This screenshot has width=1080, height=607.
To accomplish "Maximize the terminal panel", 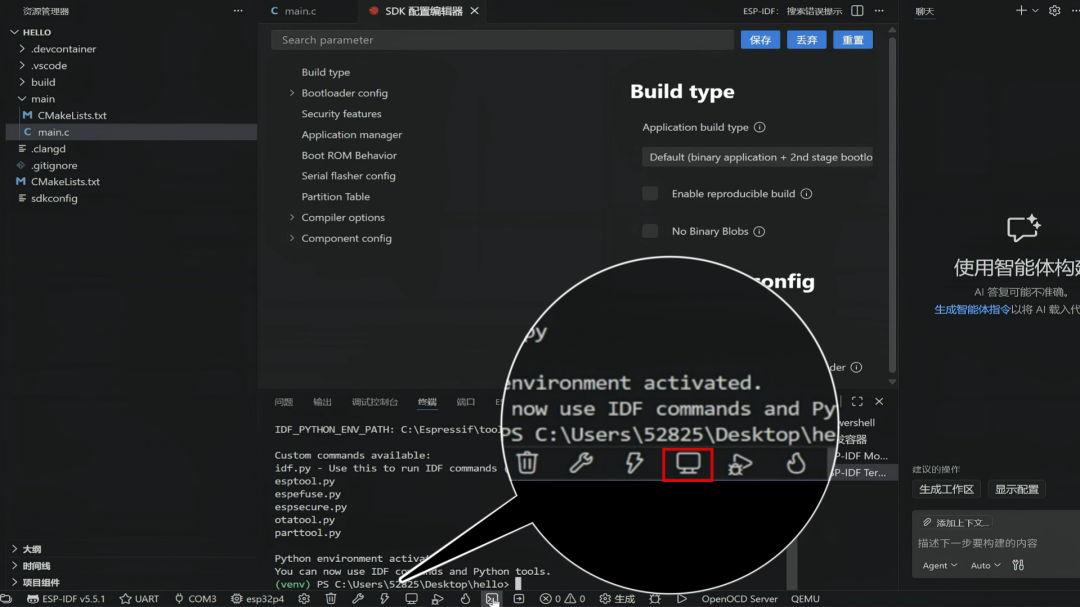I will tap(858, 401).
